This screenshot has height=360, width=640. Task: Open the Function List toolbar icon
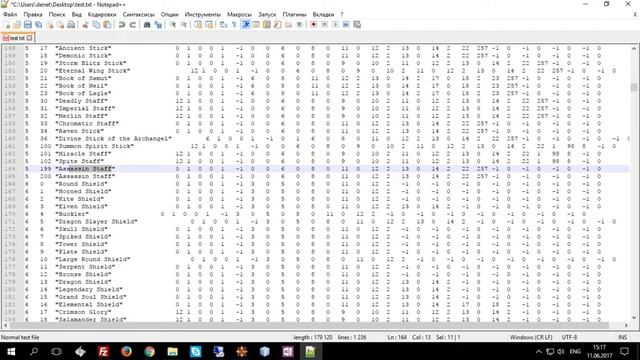click(278, 25)
